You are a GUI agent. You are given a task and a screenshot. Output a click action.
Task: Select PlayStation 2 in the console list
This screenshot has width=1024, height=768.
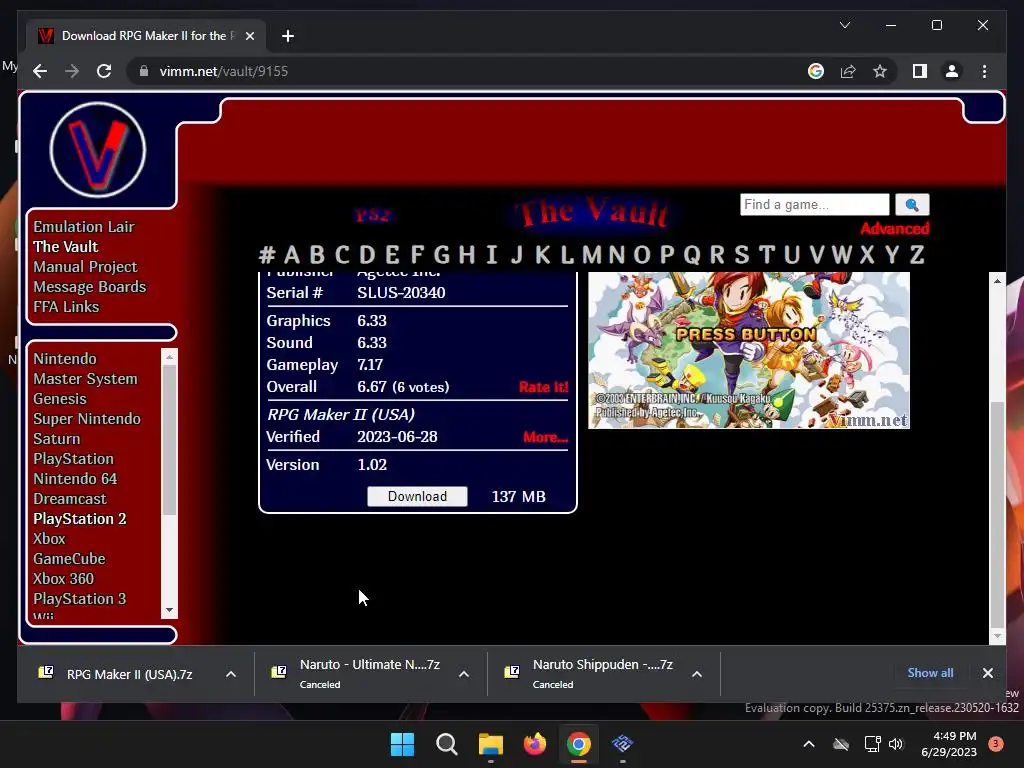(x=80, y=519)
